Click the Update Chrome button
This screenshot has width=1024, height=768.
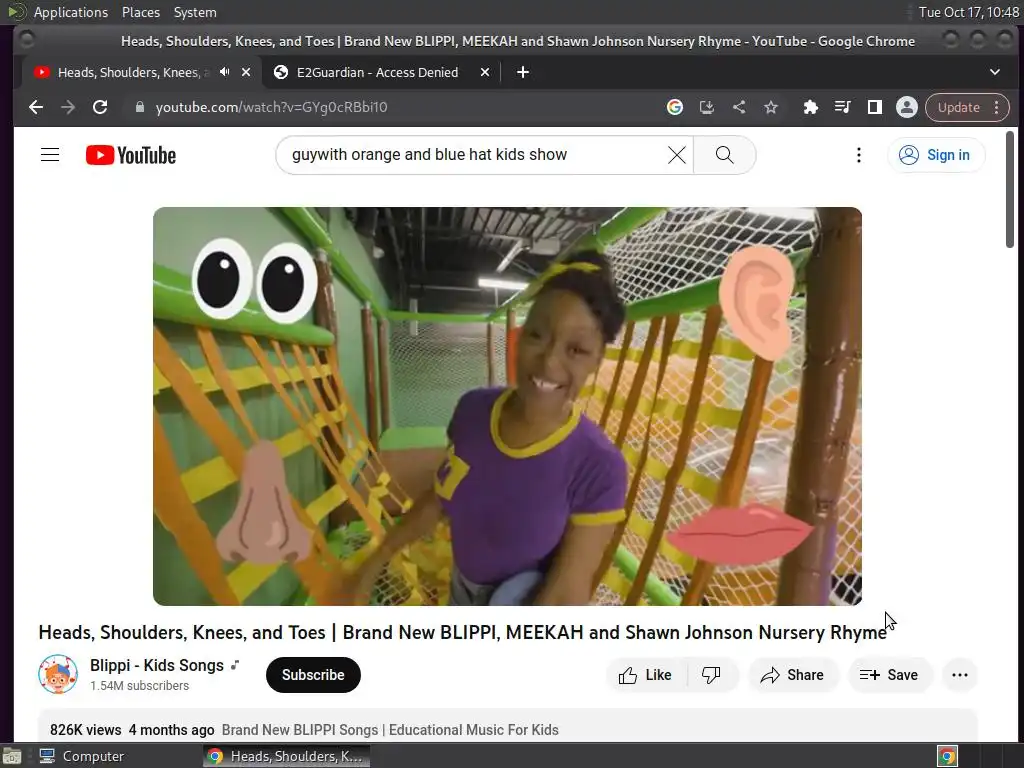point(959,107)
